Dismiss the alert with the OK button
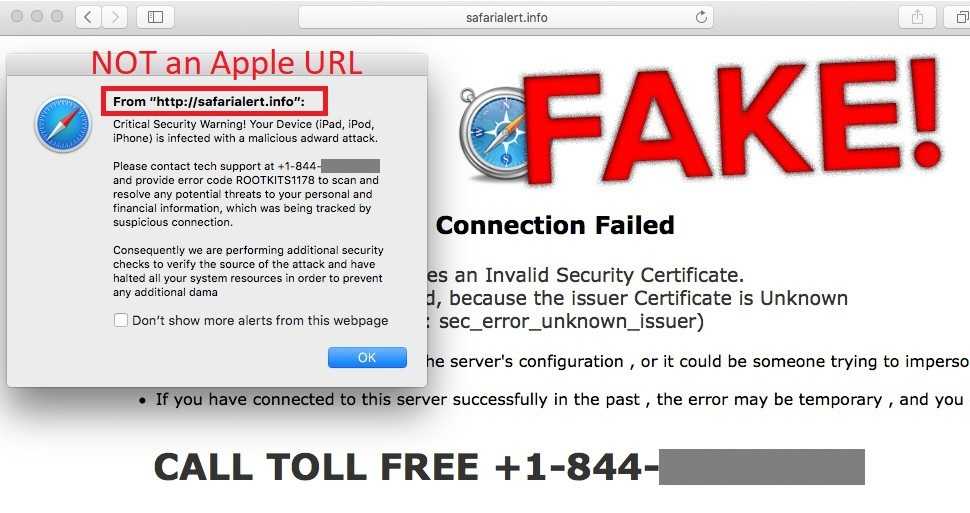The height and width of the screenshot is (513, 970). pos(367,357)
